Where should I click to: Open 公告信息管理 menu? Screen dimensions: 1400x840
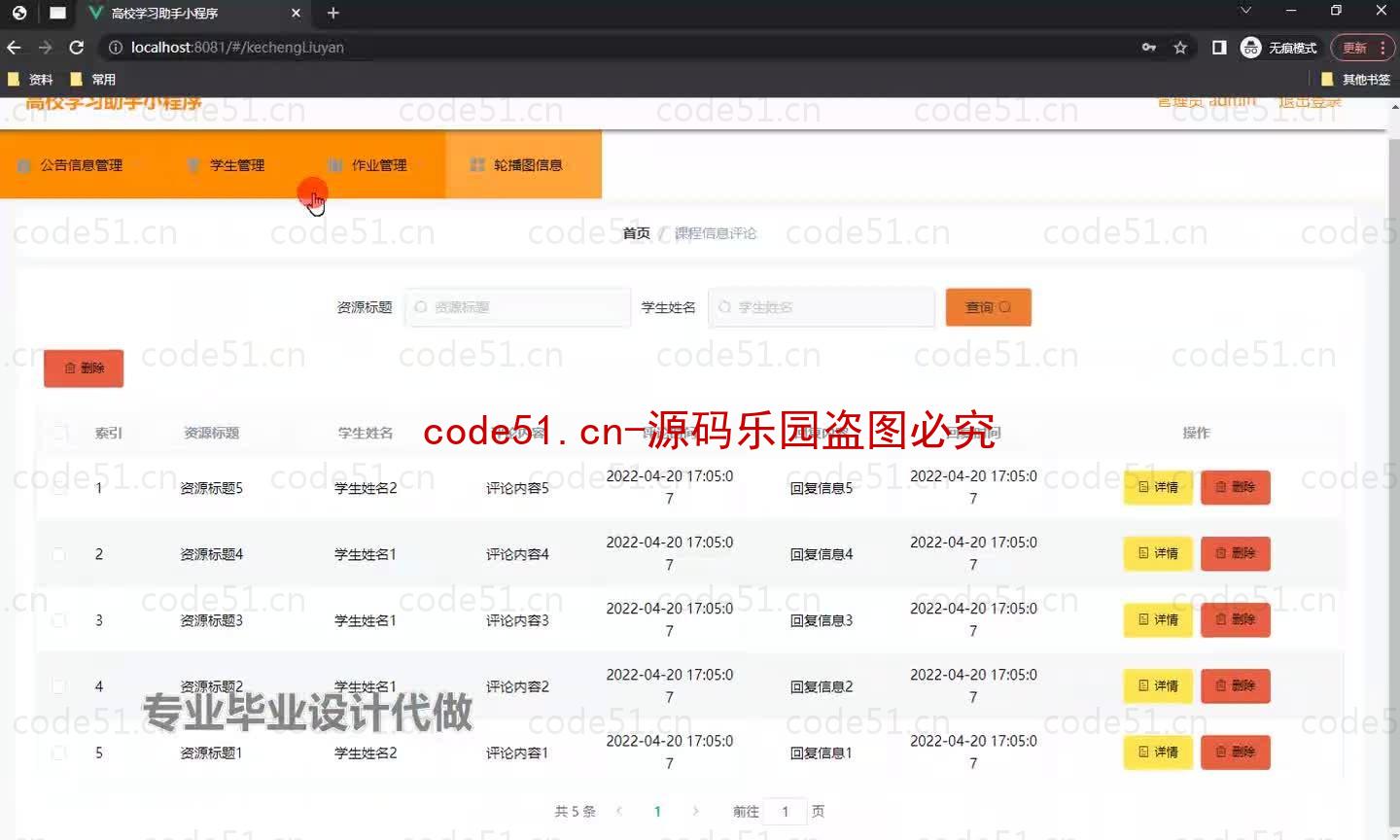[72, 164]
